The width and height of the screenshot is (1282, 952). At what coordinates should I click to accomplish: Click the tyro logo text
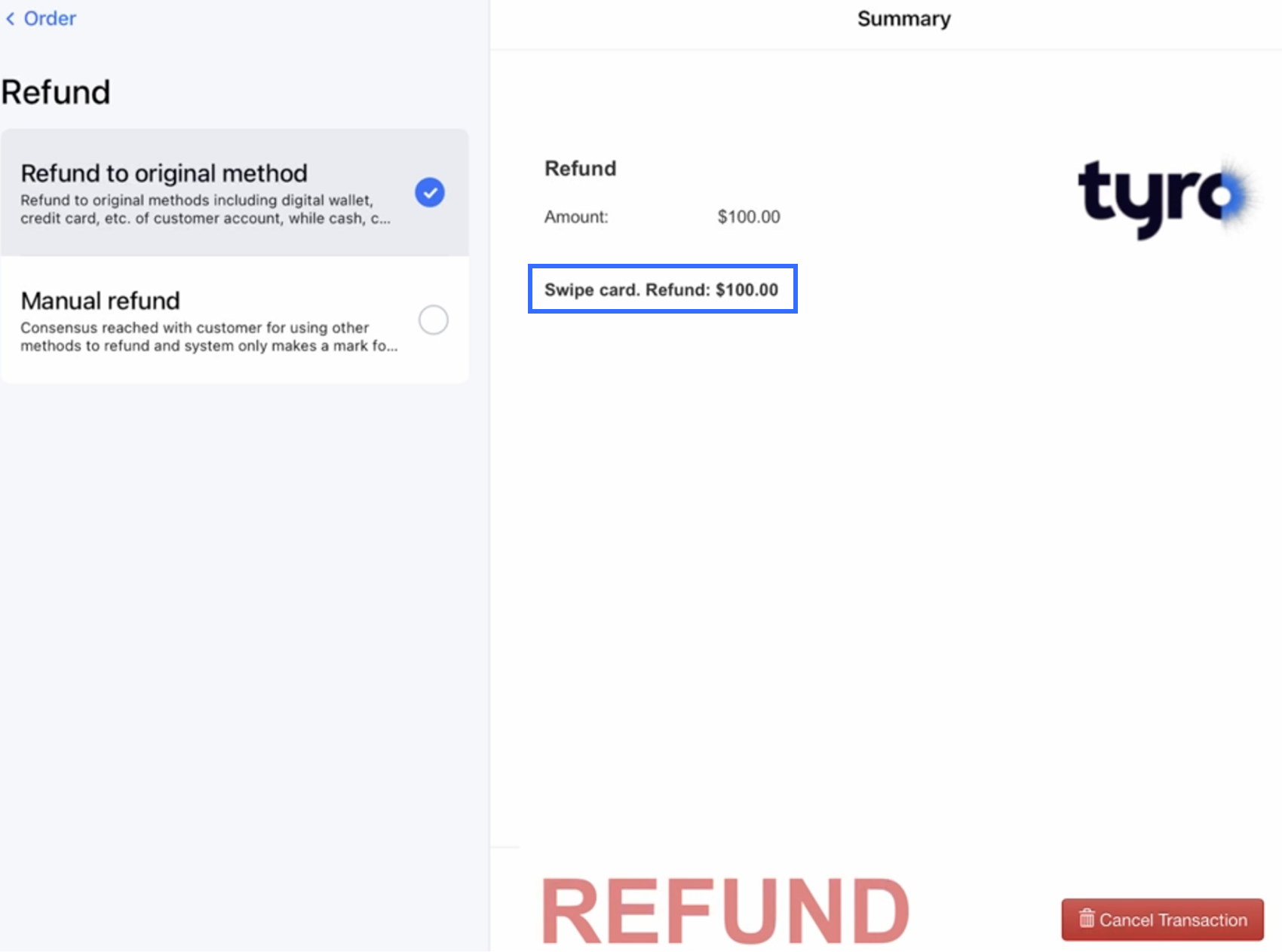(x=1146, y=197)
